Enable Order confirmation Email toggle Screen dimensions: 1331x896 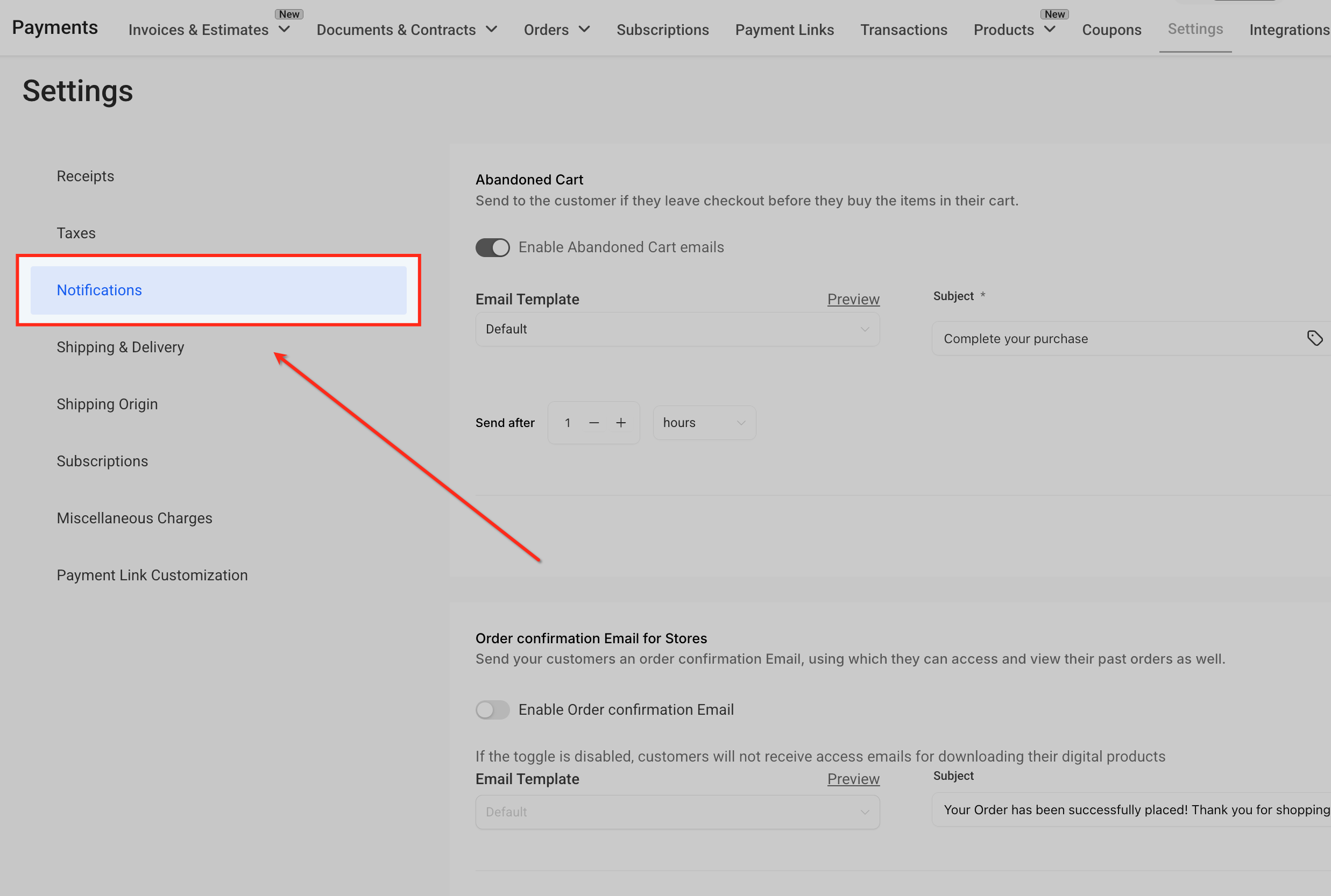(493, 710)
